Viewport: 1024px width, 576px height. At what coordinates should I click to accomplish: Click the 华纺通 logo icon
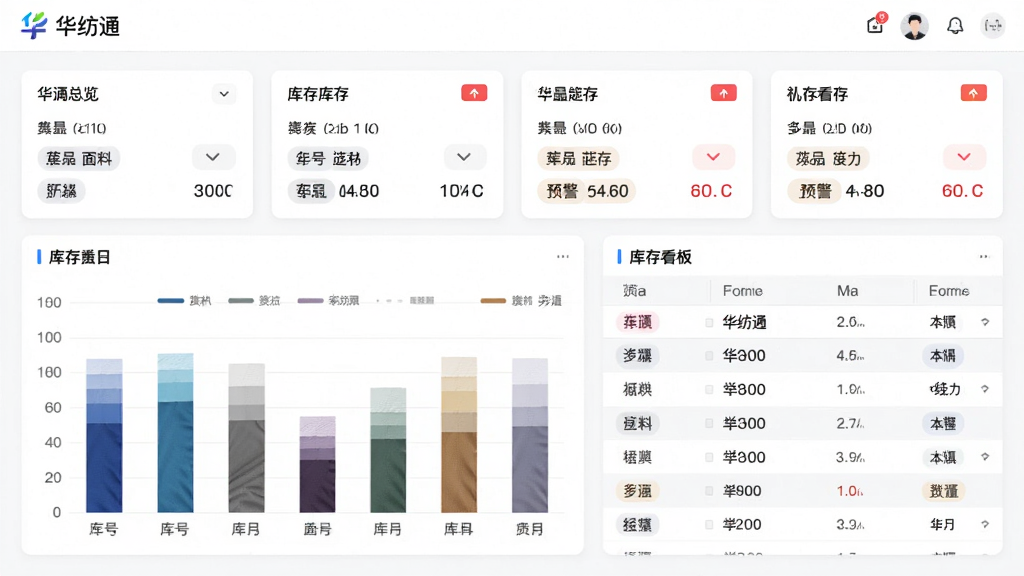34,25
